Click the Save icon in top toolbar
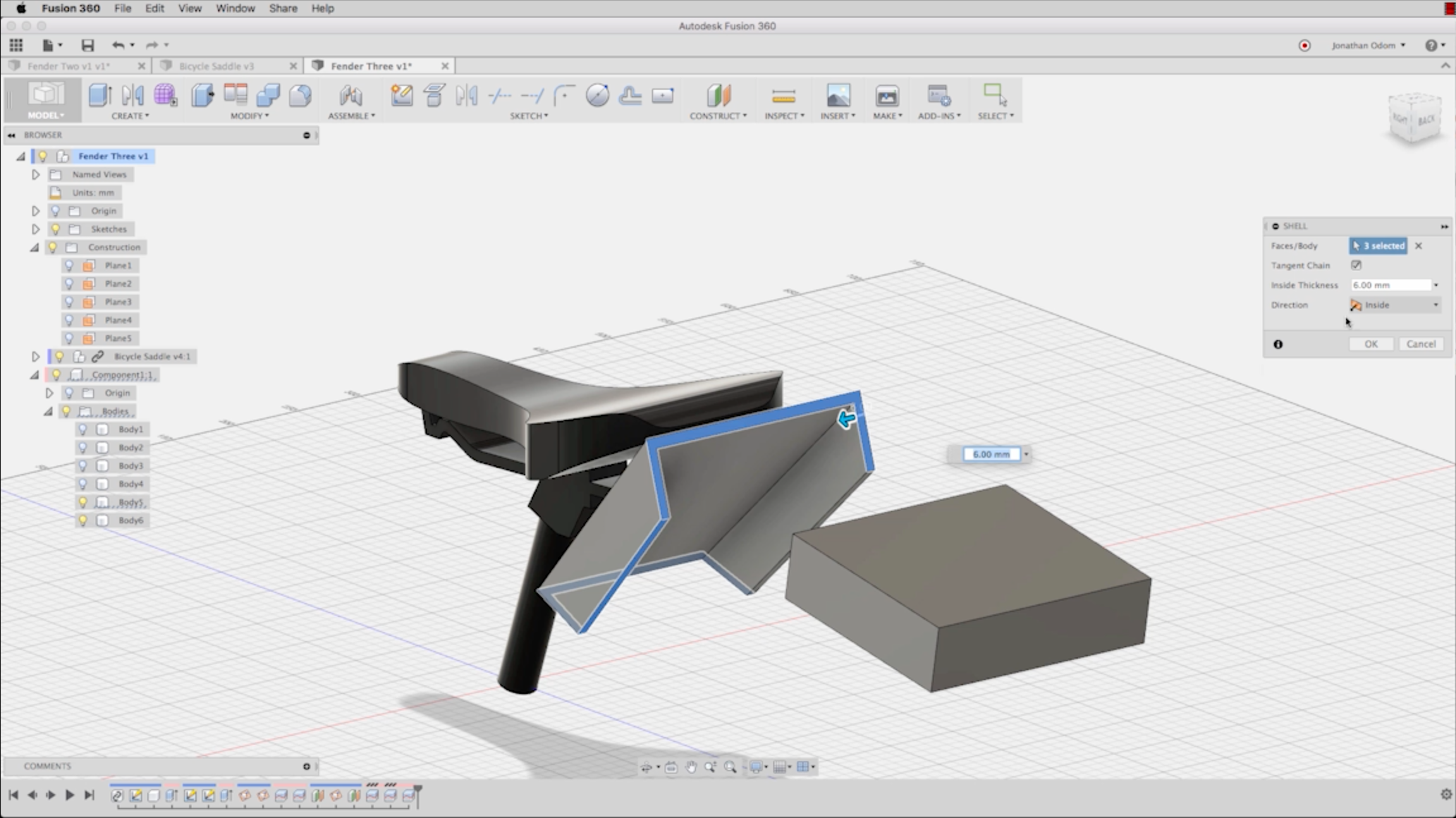The image size is (1456, 818). coord(87,45)
